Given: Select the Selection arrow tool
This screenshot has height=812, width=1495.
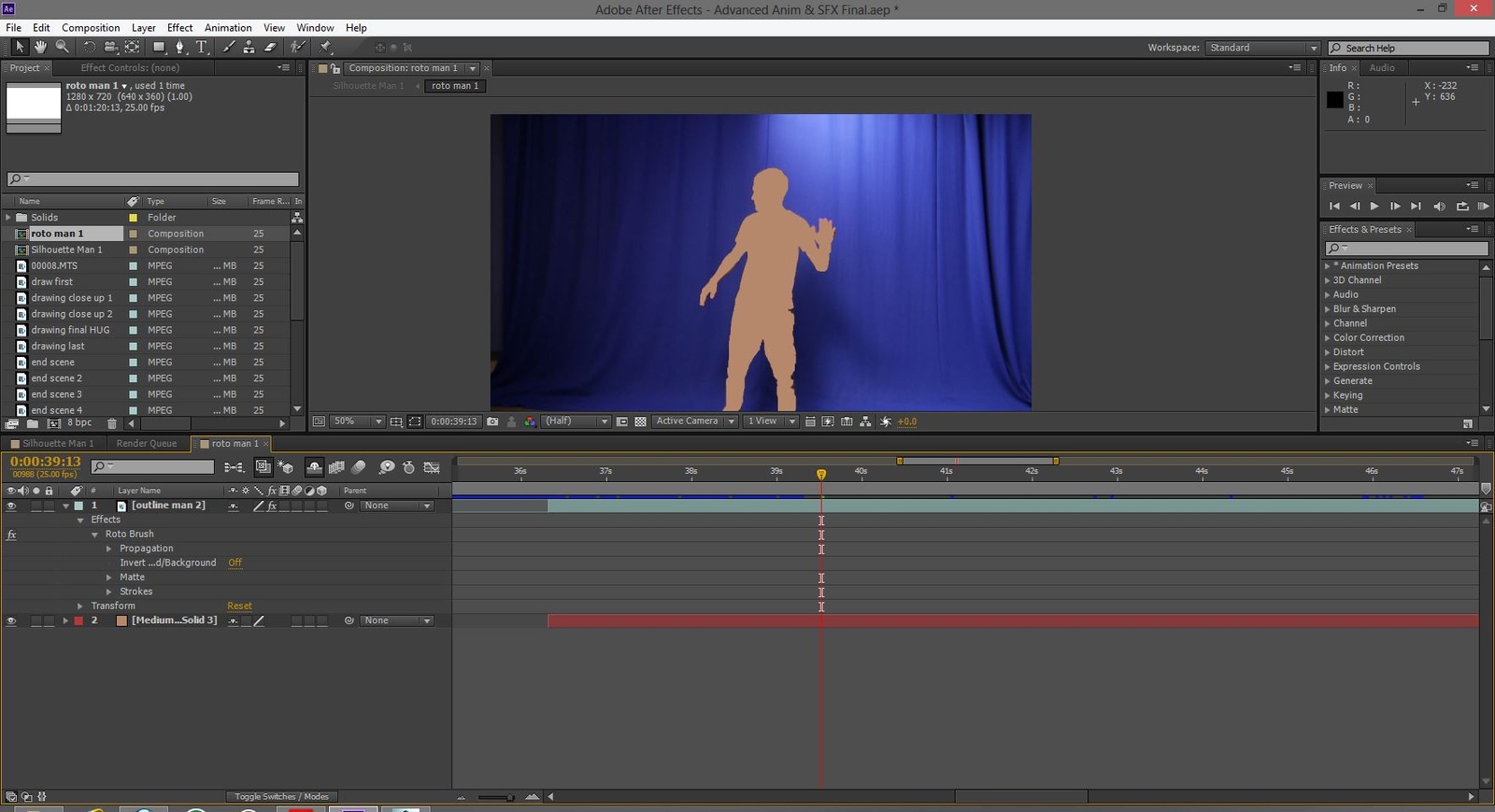Looking at the screenshot, I should pos(19,47).
